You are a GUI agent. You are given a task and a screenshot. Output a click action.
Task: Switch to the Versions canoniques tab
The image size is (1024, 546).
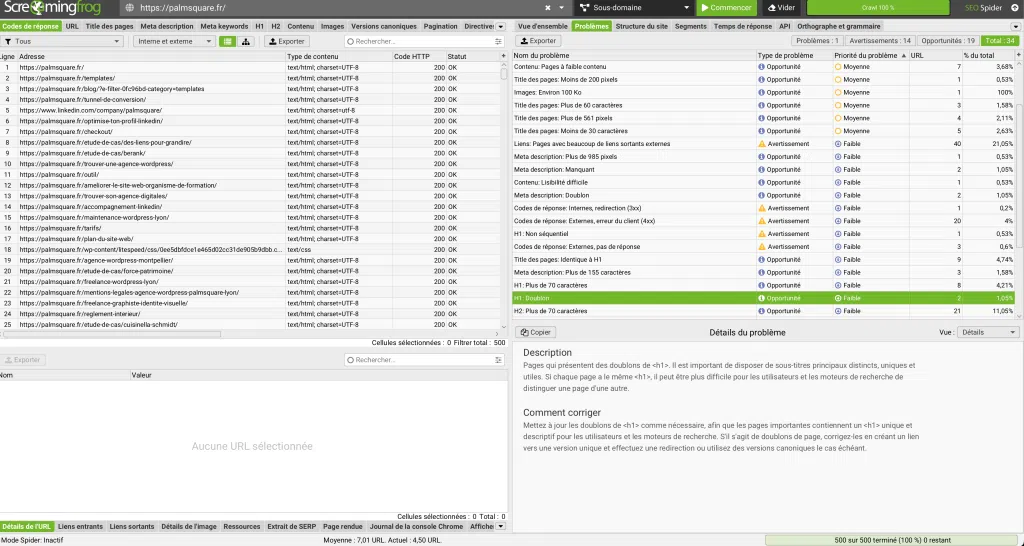(x=383, y=27)
